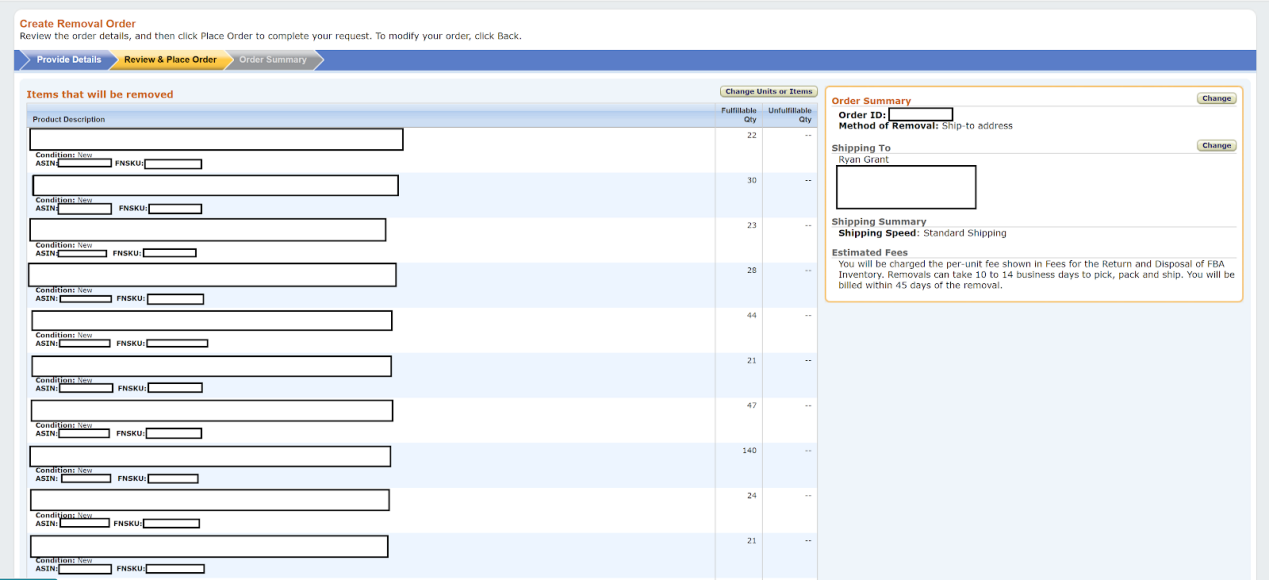Go back to the Provide Details step
The image size is (1269, 580).
tap(68, 60)
